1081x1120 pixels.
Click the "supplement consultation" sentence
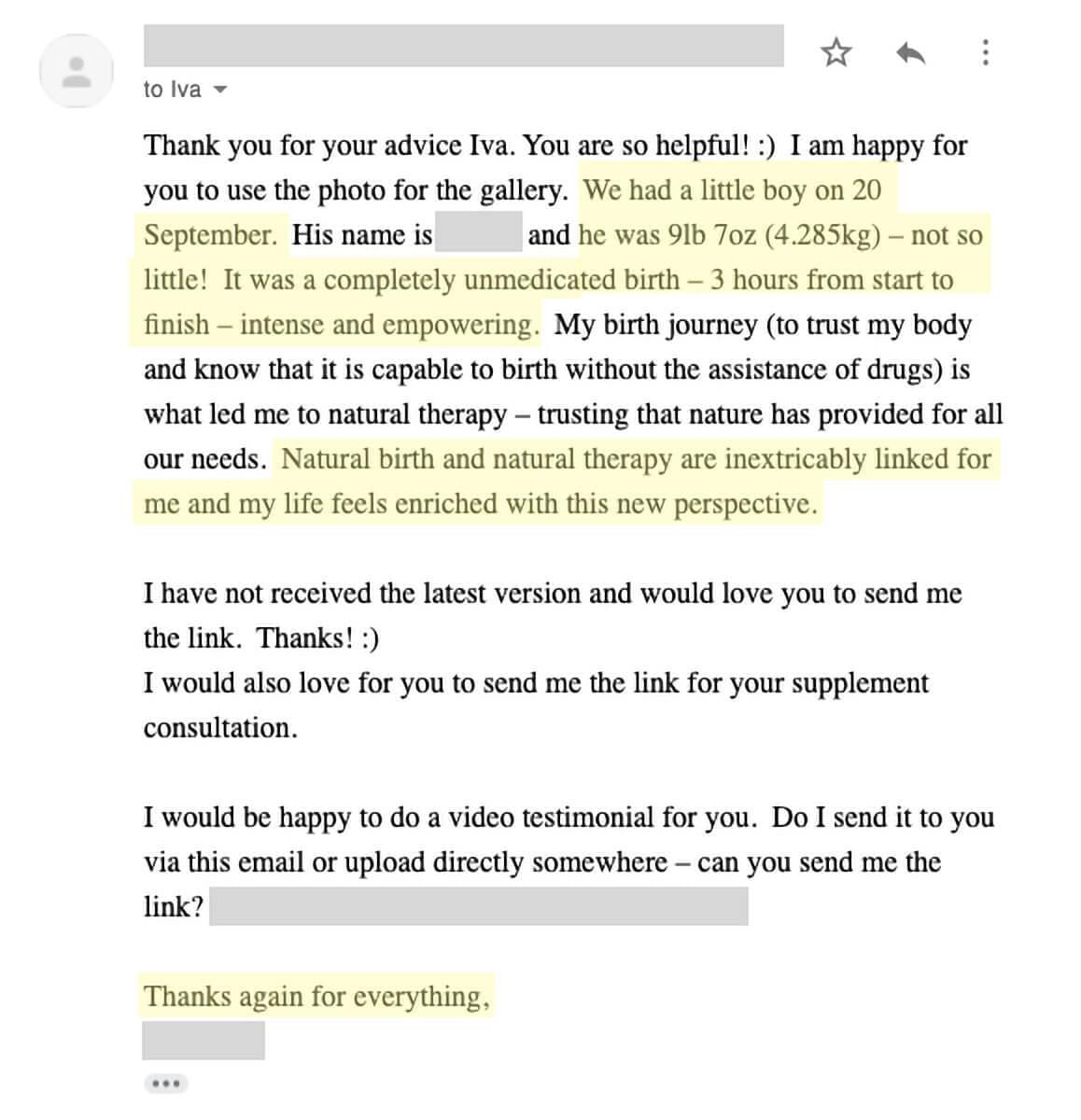pos(536,706)
